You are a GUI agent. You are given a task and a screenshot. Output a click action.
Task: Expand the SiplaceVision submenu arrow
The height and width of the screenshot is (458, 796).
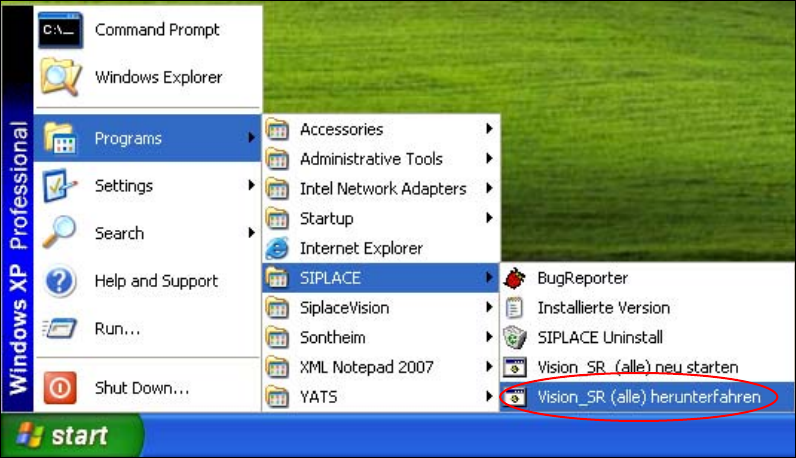click(489, 307)
